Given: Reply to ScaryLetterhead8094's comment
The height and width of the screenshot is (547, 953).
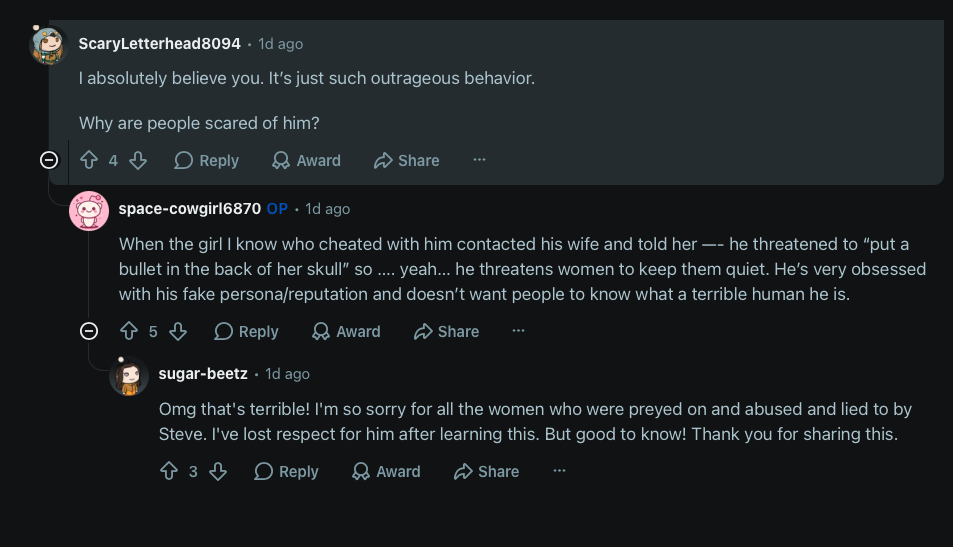Looking at the screenshot, I should [x=207, y=160].
